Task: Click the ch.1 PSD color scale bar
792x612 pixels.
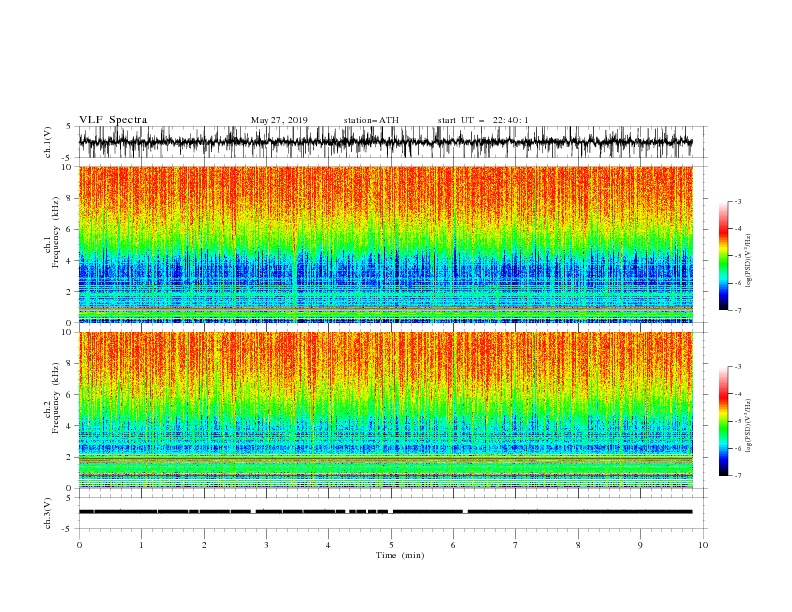Action: point(723,256)
